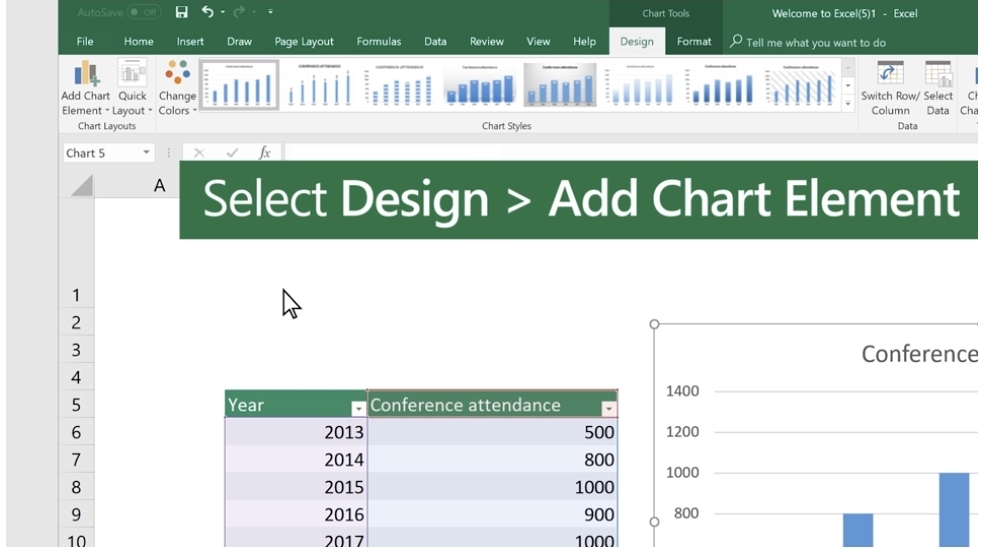Screen dimensions: 983x552
Task: Click the chart title Conference
Action: (x=919, y=354)
